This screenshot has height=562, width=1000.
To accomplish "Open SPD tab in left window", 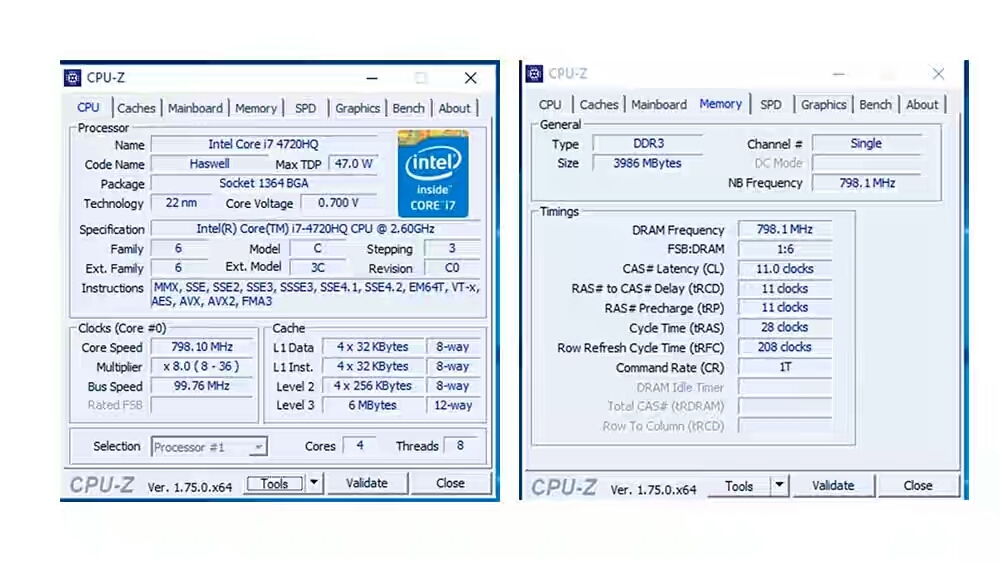I will coord(305,108).
